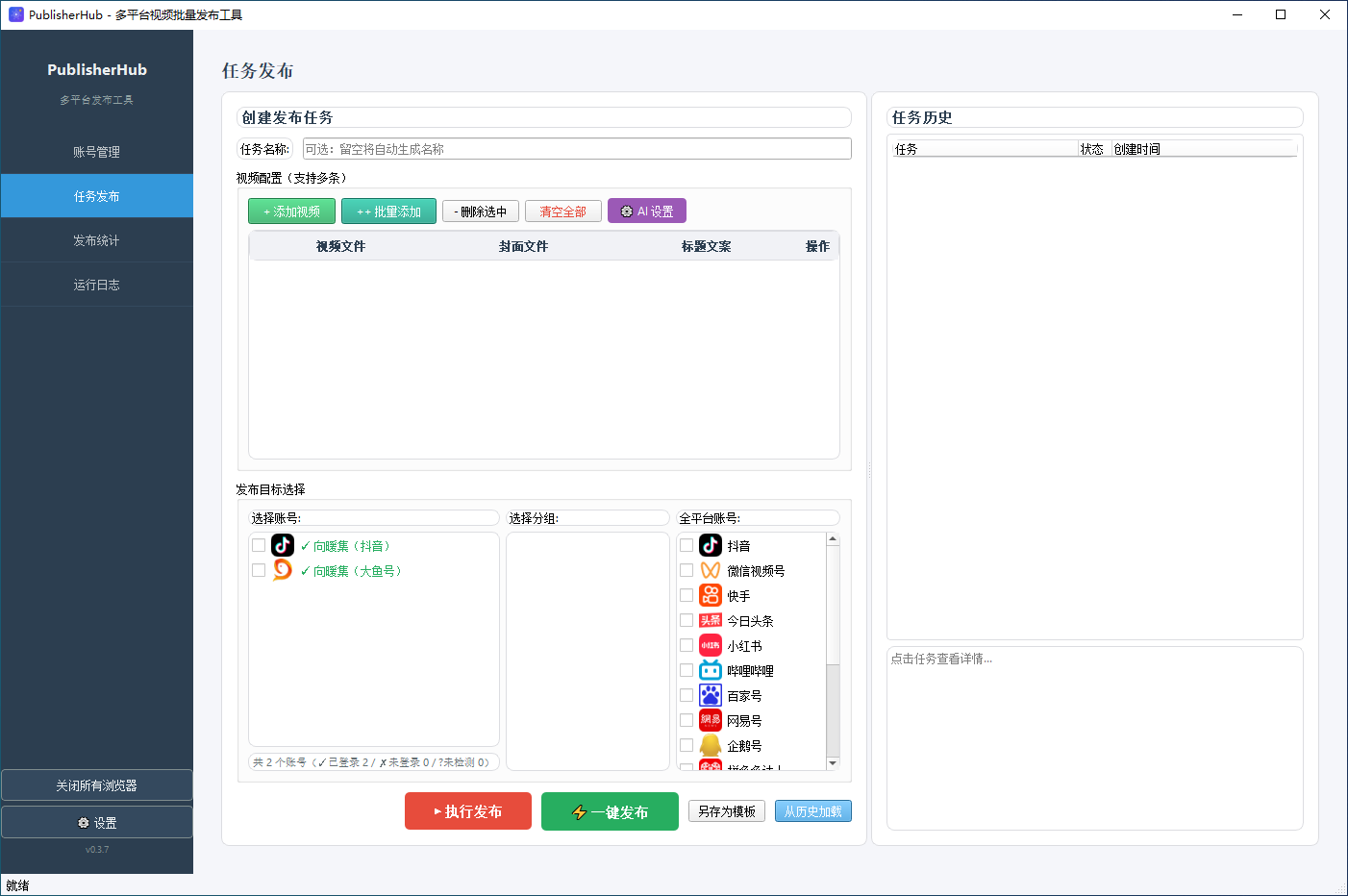Click the platform list scrollbar up arrow
The image size is (1348, 896).
833,538
